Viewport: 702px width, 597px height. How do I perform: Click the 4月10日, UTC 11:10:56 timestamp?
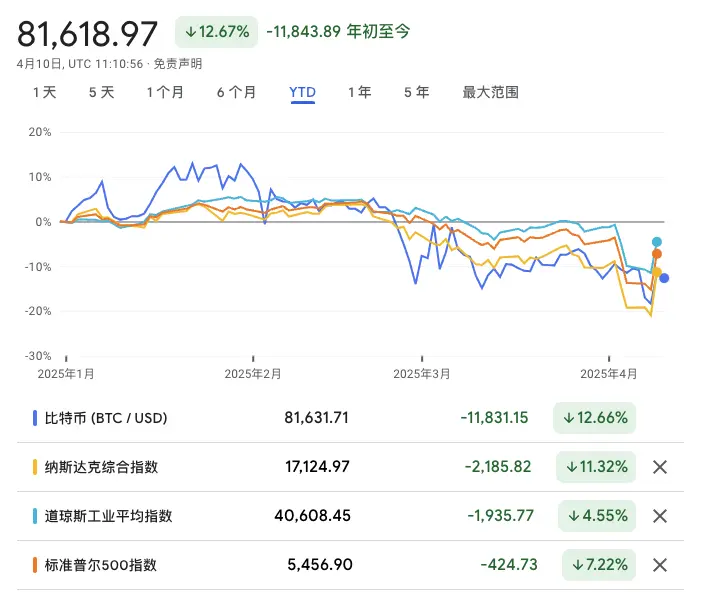pyautogui.click(x=80, y=64)
